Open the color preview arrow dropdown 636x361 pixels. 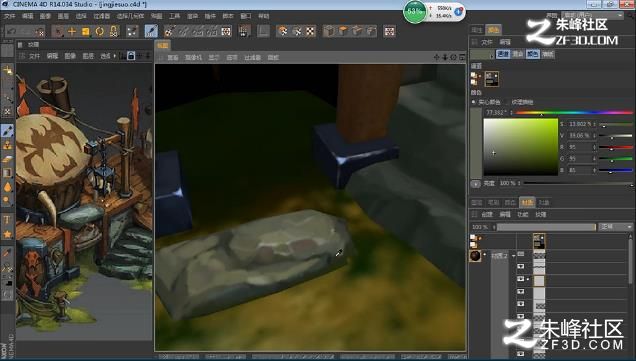492,55
